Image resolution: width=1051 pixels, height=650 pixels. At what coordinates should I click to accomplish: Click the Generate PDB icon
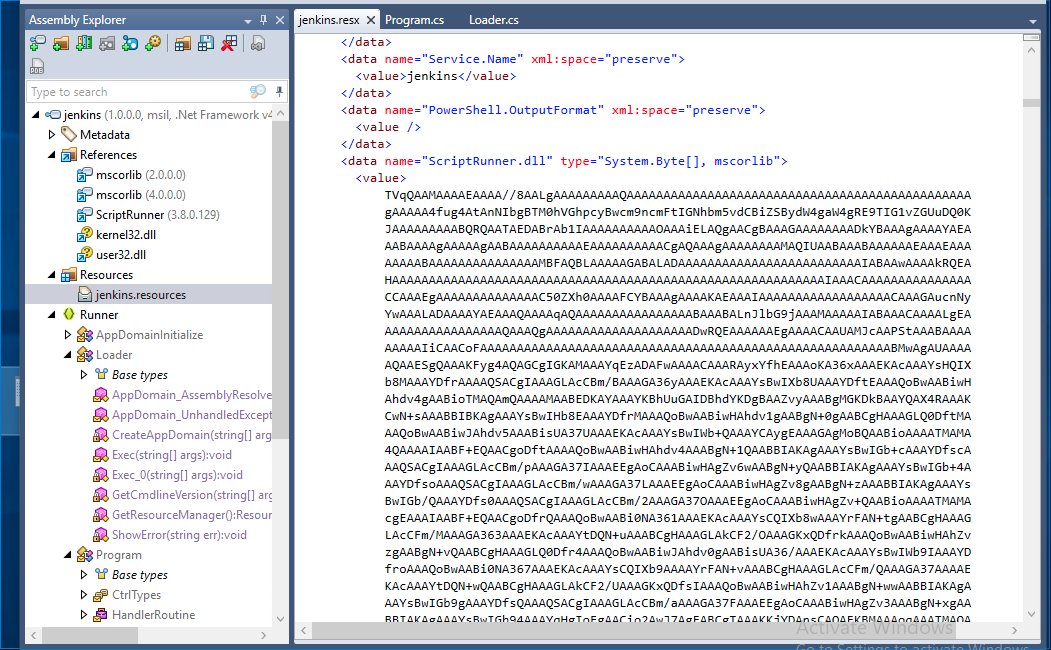click(x=37, y=66)
